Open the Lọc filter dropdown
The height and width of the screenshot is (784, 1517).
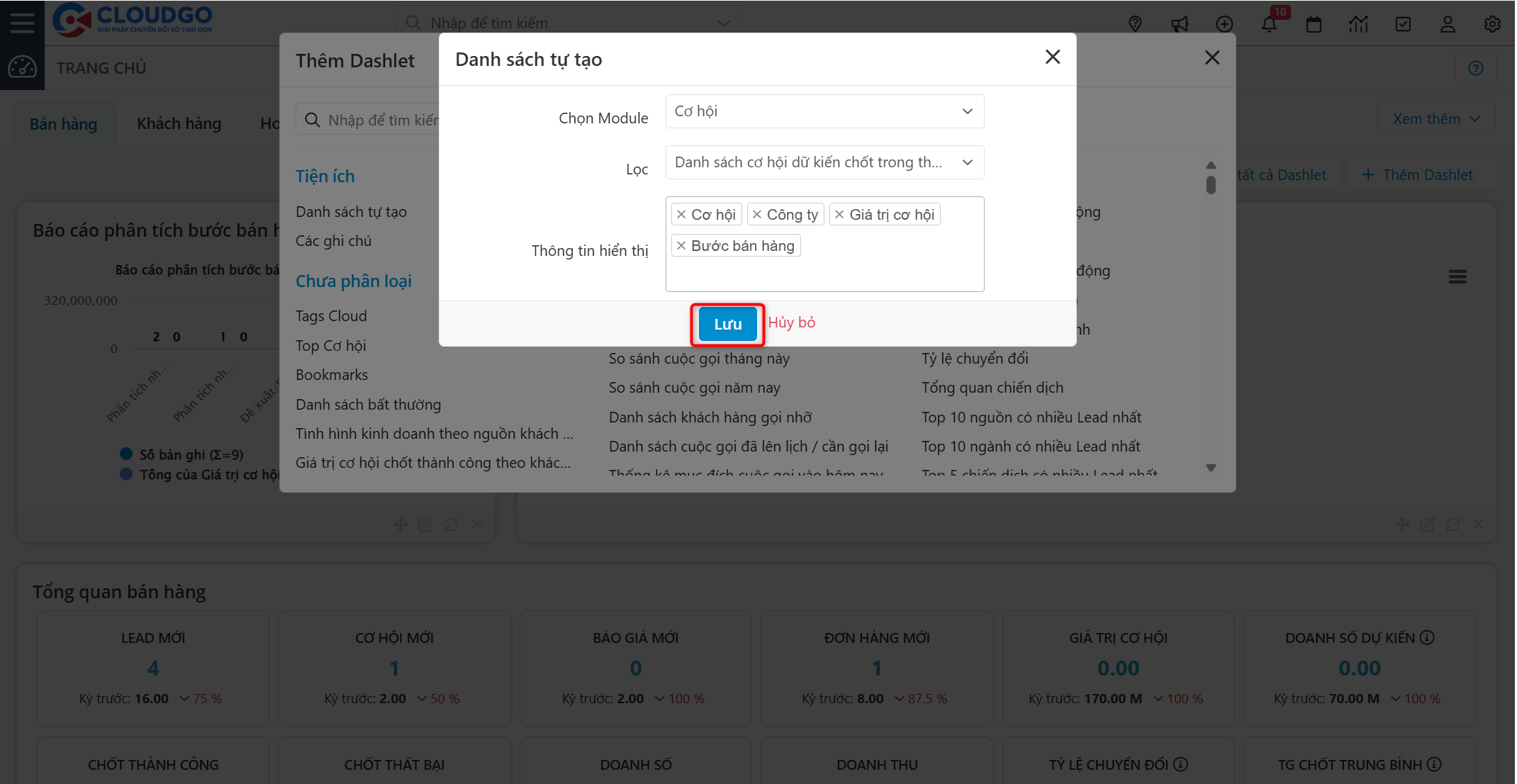[824, 162]
